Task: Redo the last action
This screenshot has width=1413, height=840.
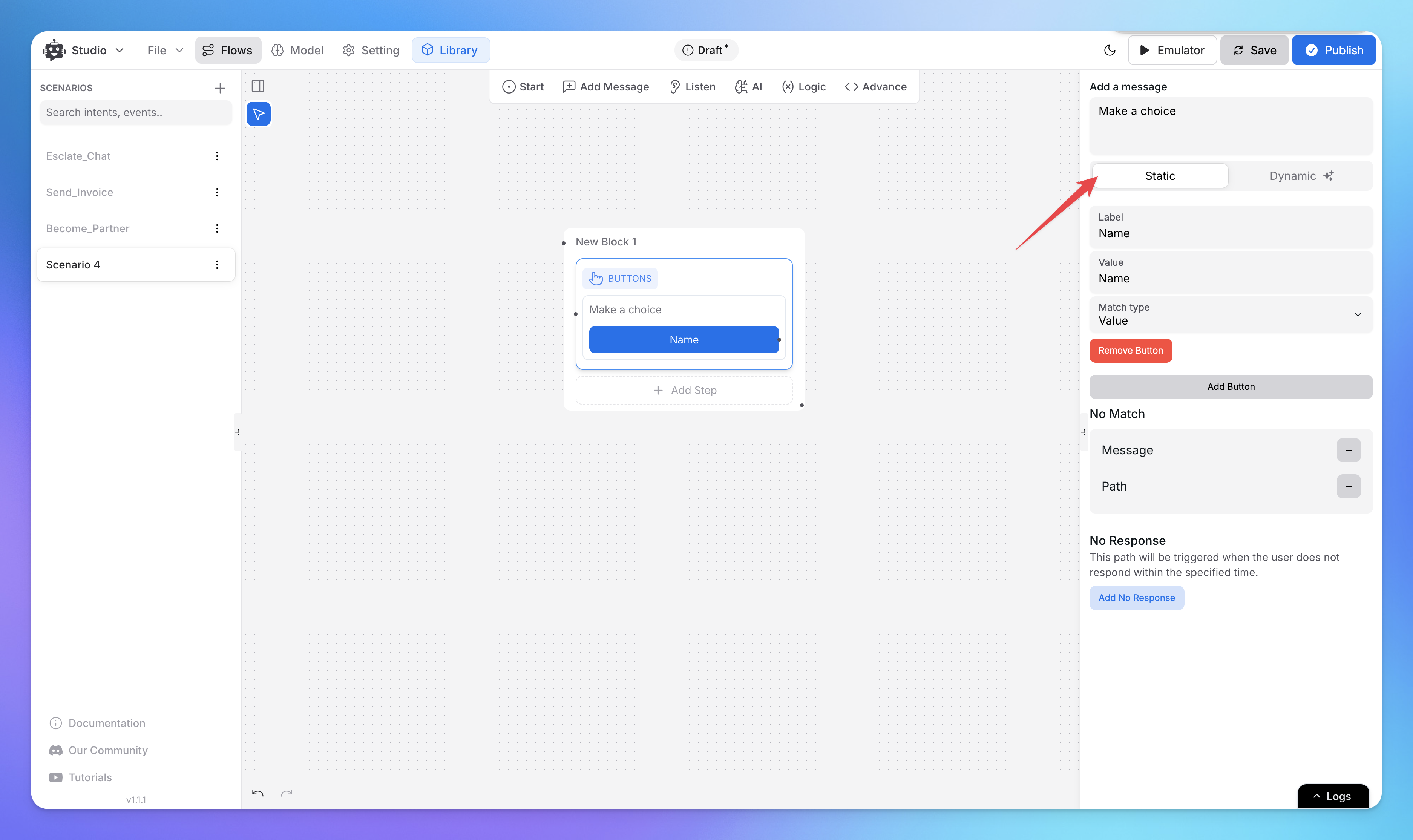Action: coord(287,794)
